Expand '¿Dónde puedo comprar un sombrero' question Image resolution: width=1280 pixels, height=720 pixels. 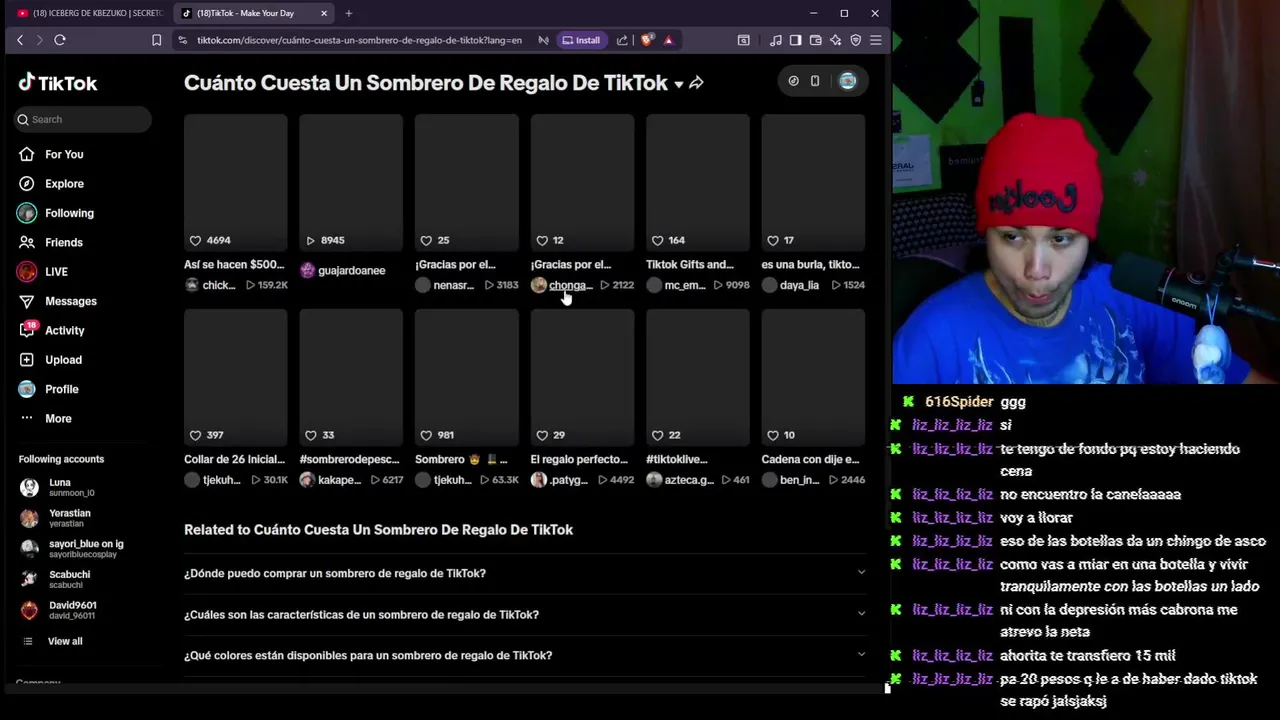(525, 573)
